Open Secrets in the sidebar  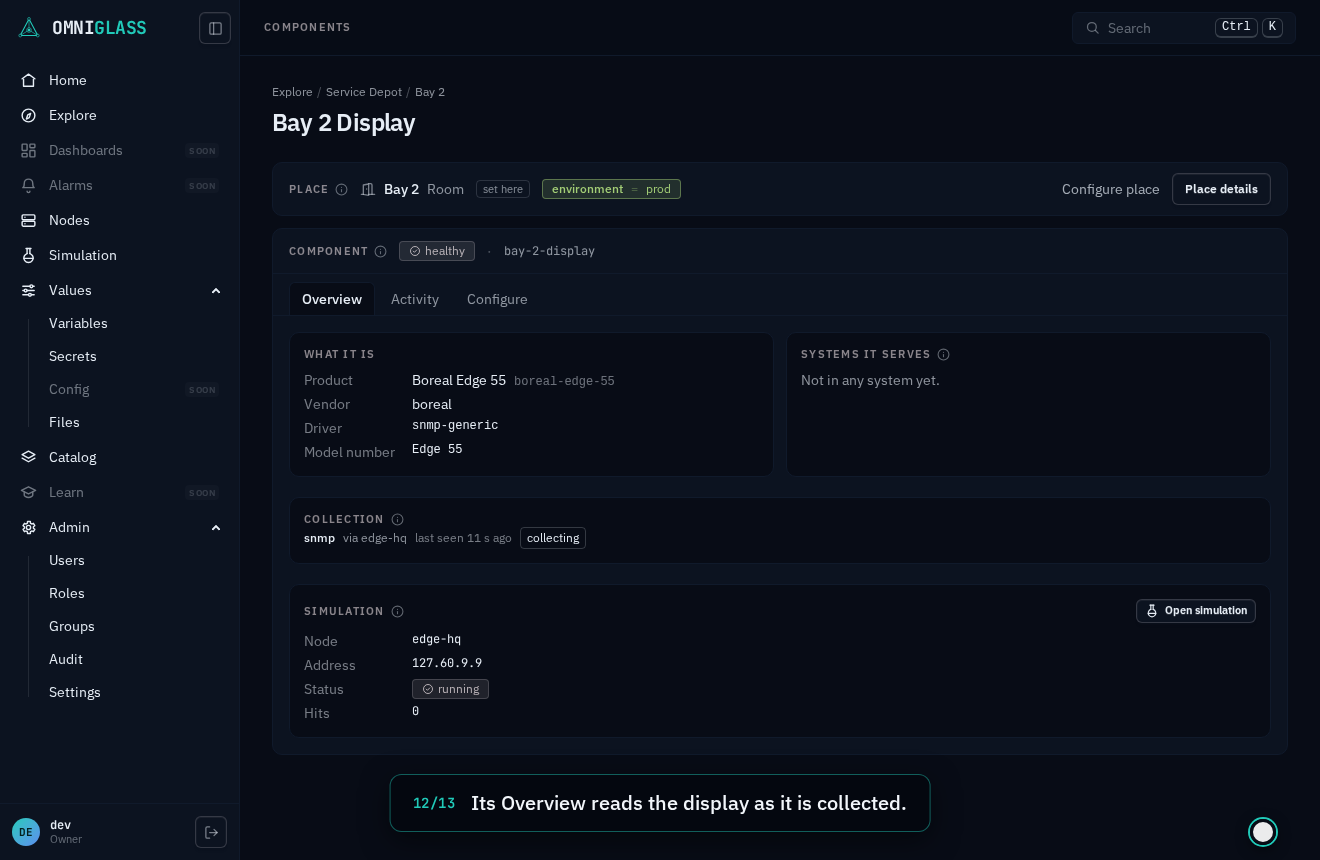click(73, 356)
